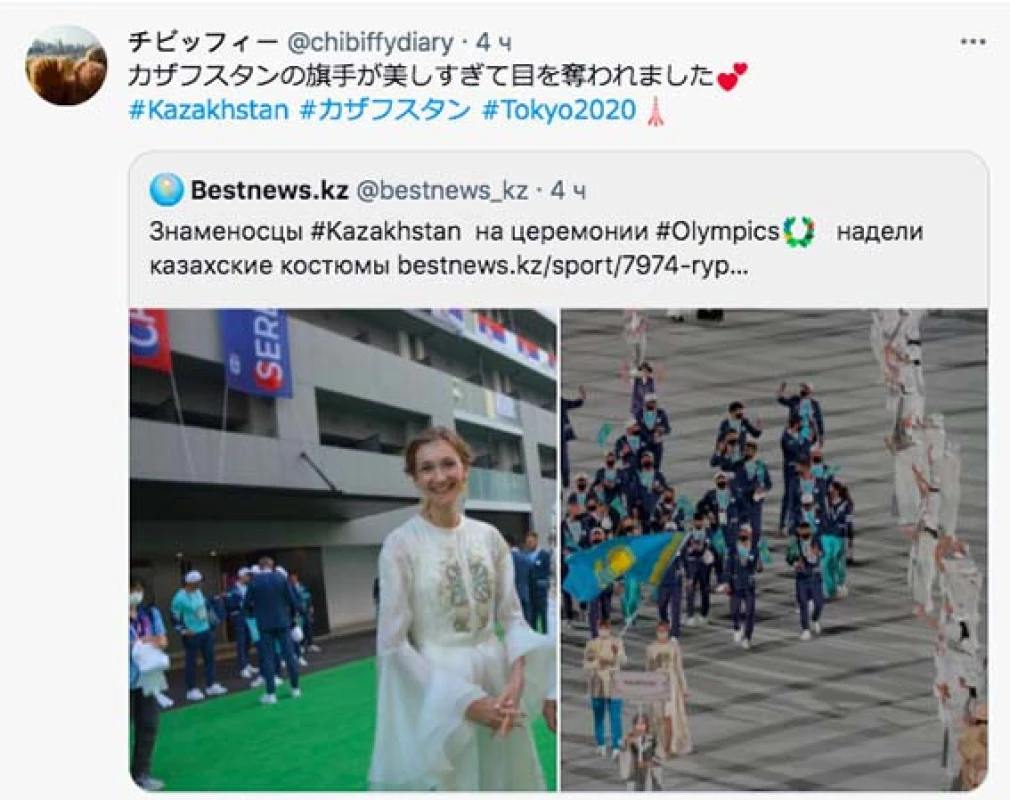Open the #Kazakhstan hashtag in the quoted tweet
The height and width of the screenshot is (800, 1010).
coord(385,231)
